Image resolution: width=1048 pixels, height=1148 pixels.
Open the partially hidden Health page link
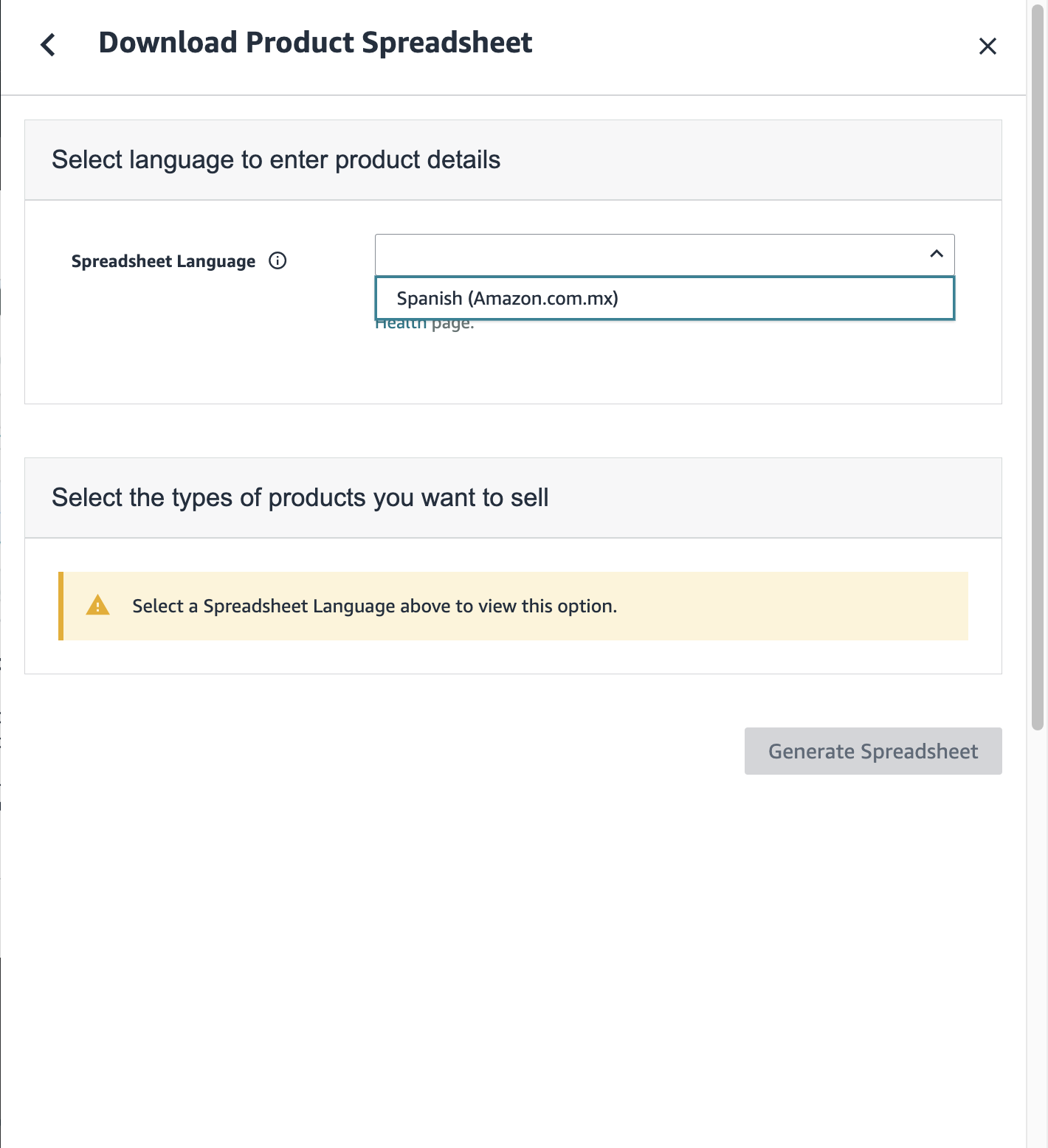[x=401, y=325]
